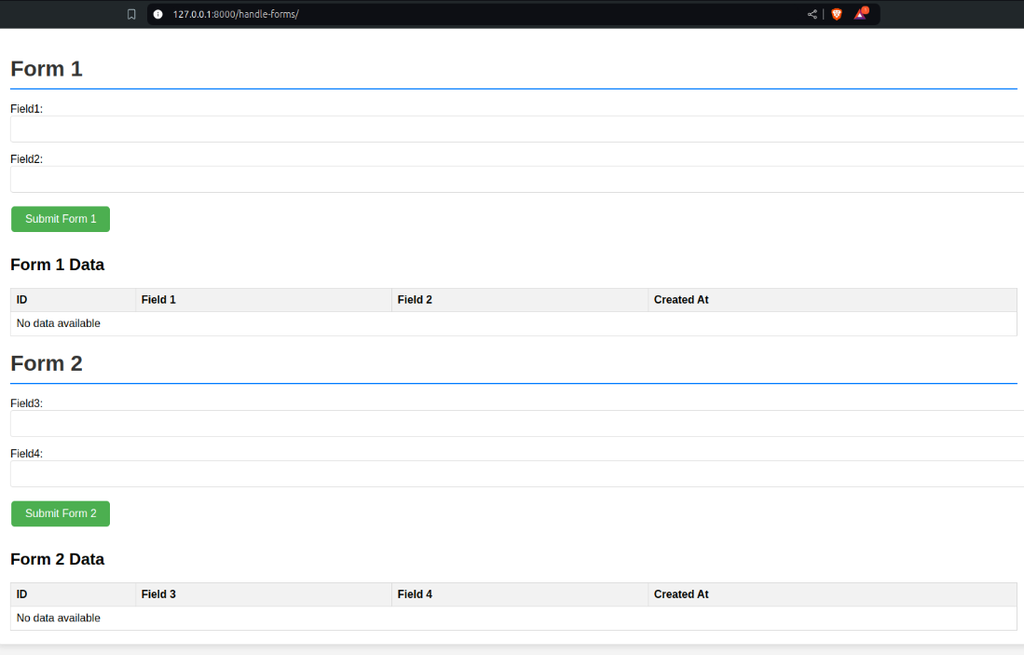The image size is (1024, 655).
Task: Click the bookmark icon in address bar
Action: pos(131,14)
